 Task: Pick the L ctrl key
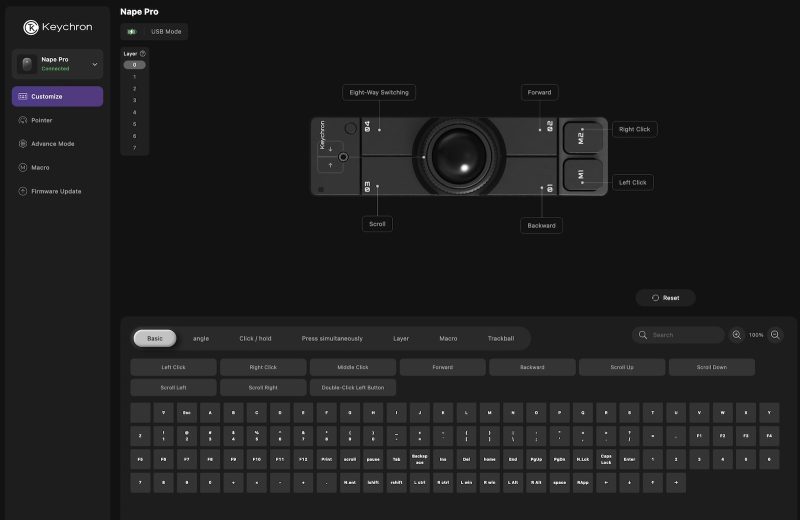(420, 483)
